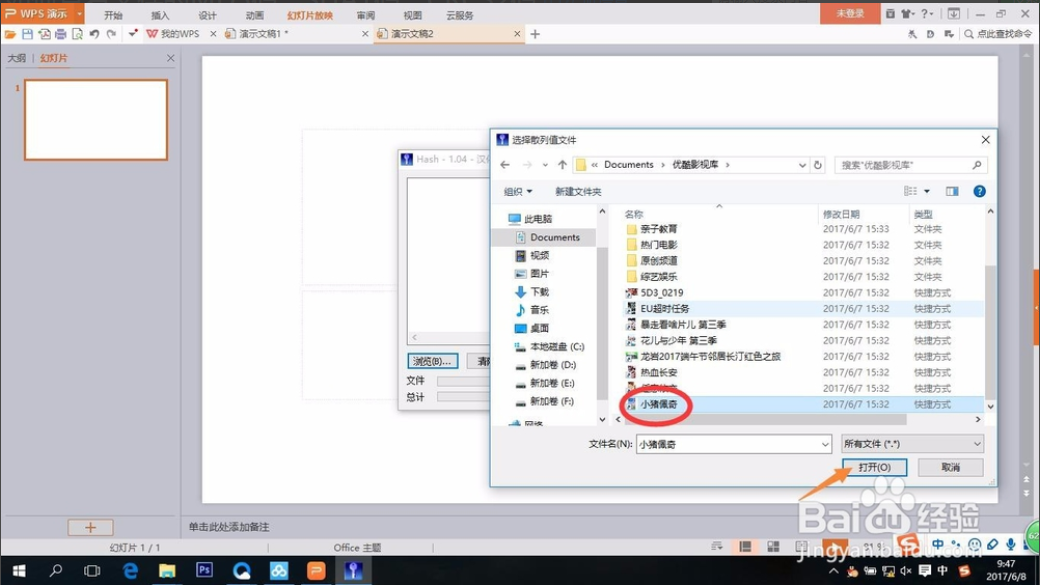Switch to the 演示文稿1 document tab
This screenshot has width=1040, height=585.
[x=263, y=34]
